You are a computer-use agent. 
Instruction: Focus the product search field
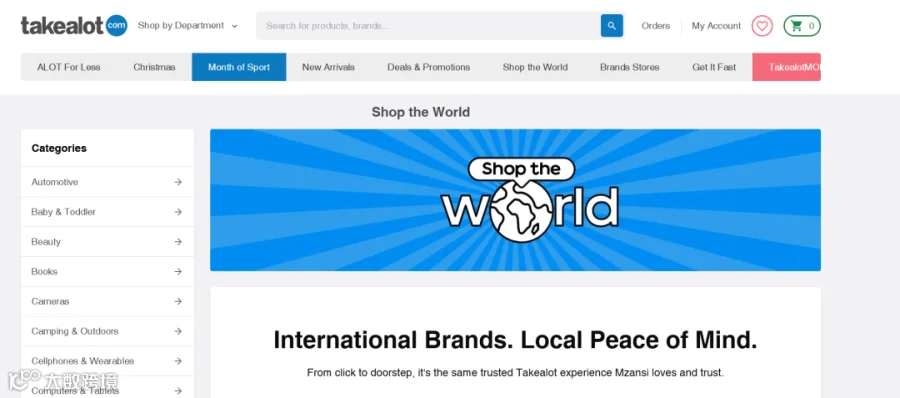click(429, 26)
